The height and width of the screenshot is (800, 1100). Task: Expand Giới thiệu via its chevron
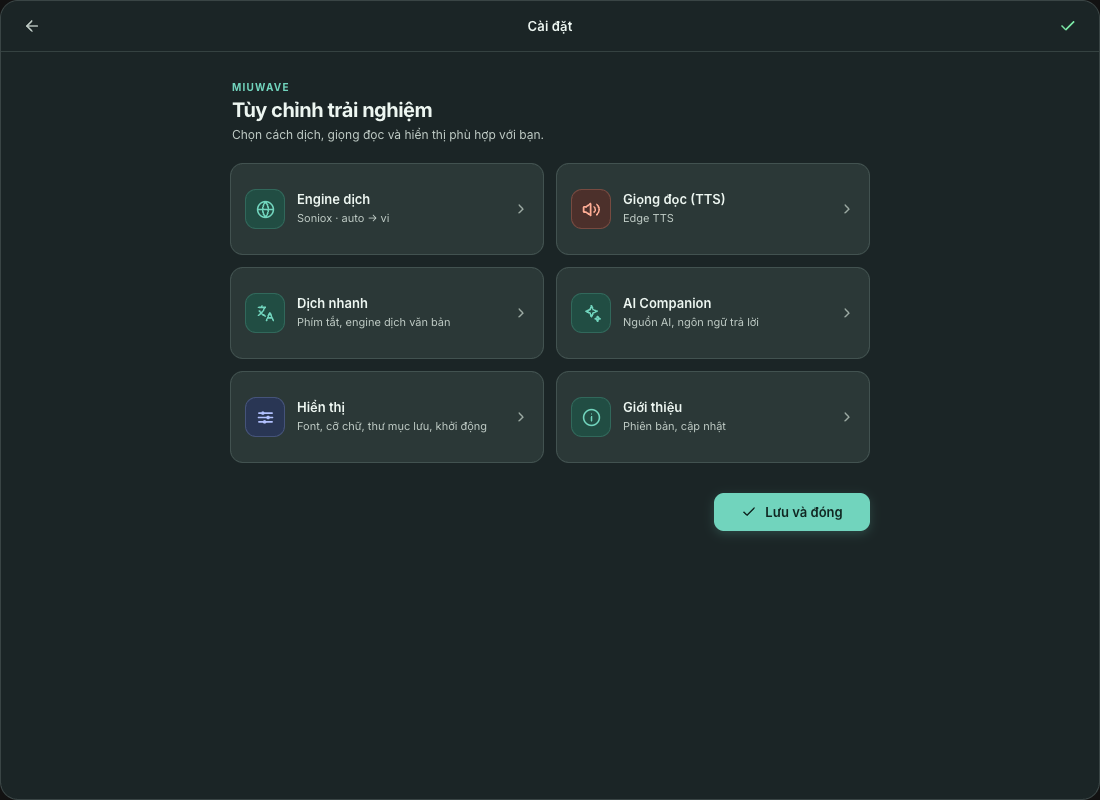coord(847,417)
